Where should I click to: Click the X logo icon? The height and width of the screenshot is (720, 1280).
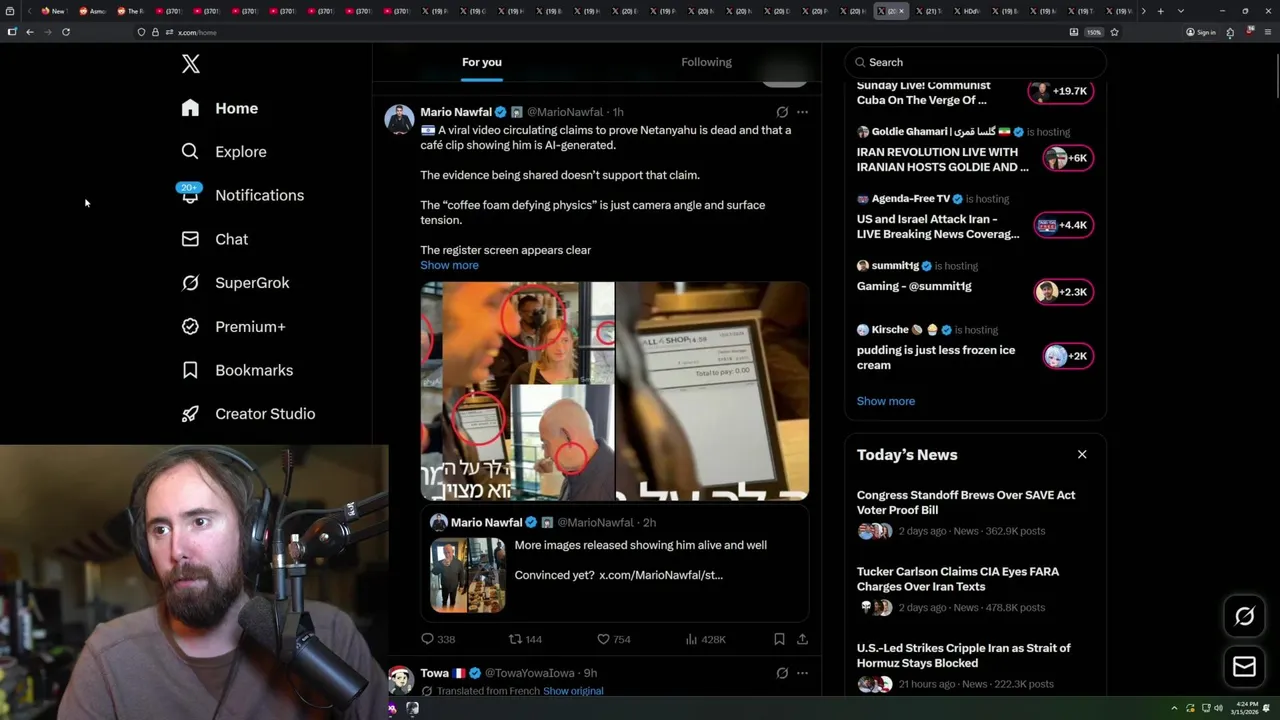(191, 64)
